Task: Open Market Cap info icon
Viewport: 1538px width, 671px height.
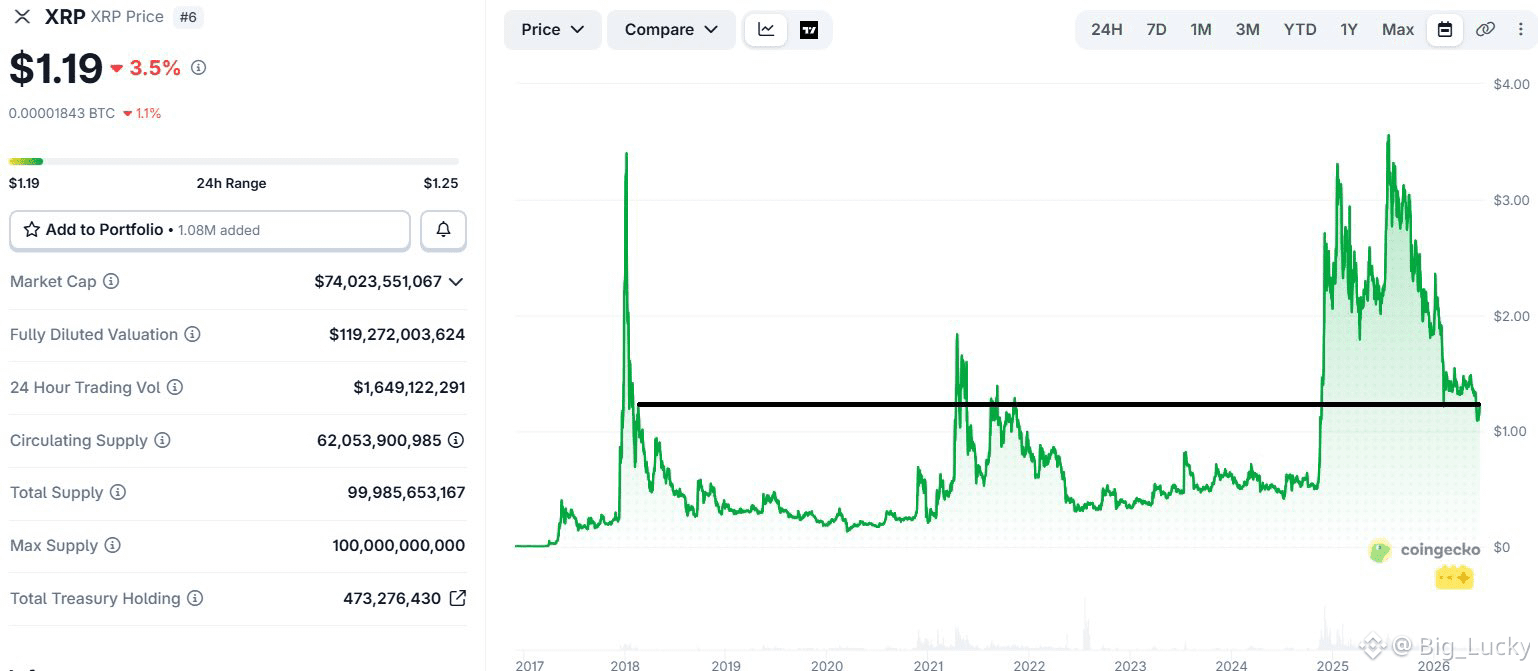Action: (x=111, y=282)
